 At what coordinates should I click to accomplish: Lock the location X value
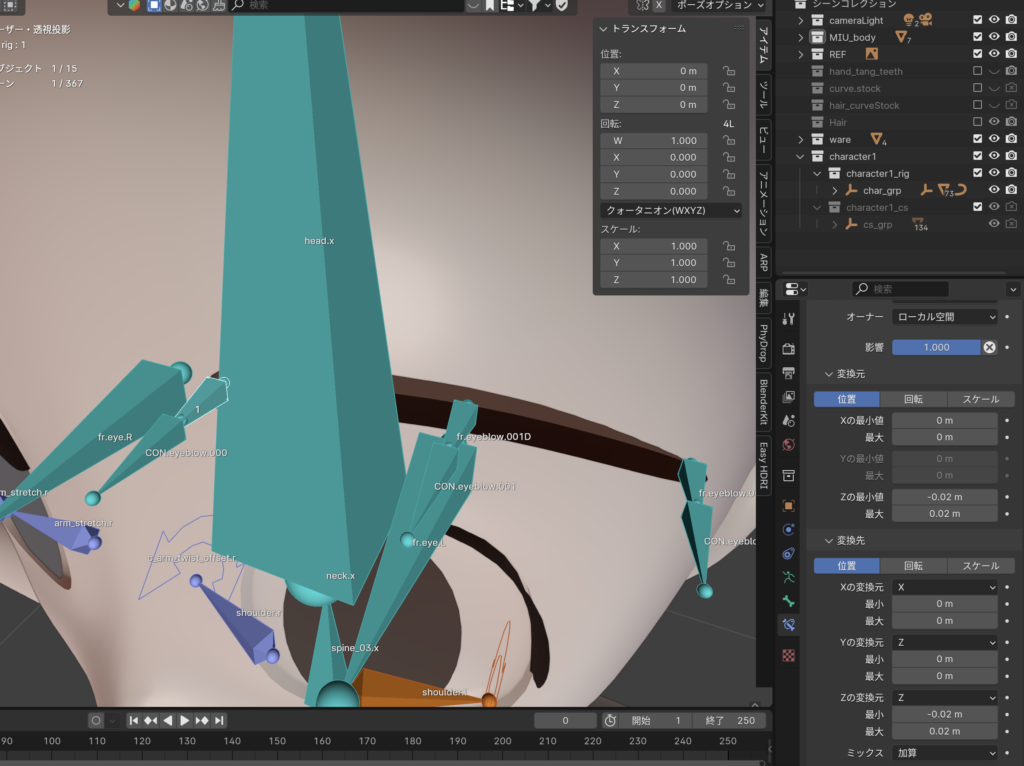[x=729, y=71]
